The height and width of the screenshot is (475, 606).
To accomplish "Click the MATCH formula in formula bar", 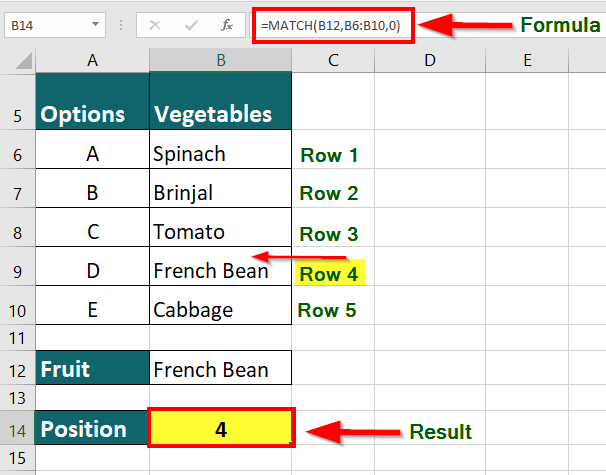I will point(333,25).
